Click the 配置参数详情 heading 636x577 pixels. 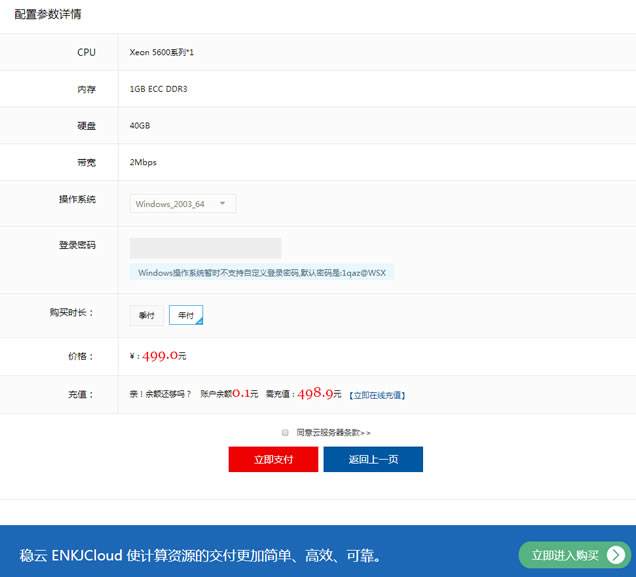tap(48, 14)
